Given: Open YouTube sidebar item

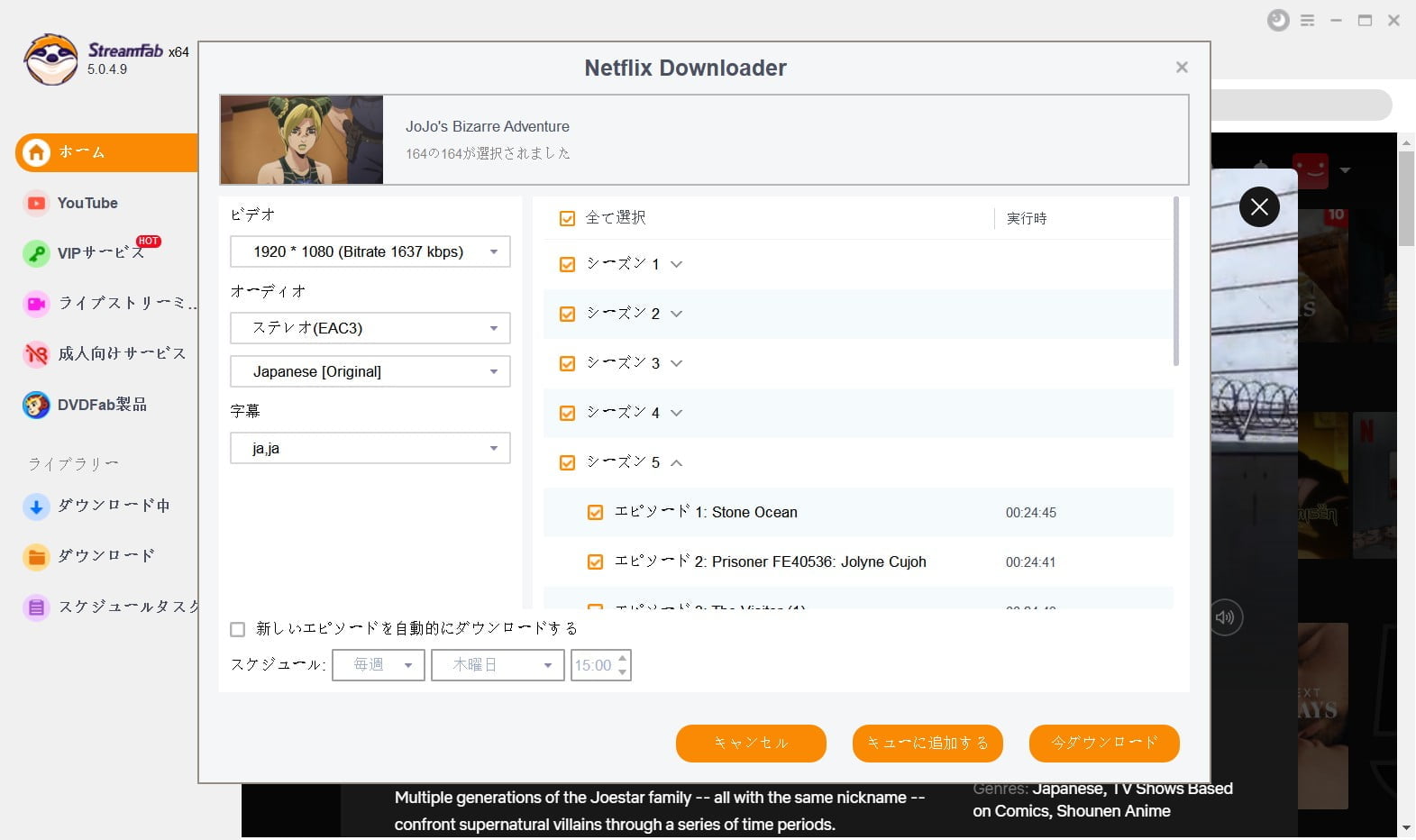Looking at the screenshot, I should [x=87, y=203].
